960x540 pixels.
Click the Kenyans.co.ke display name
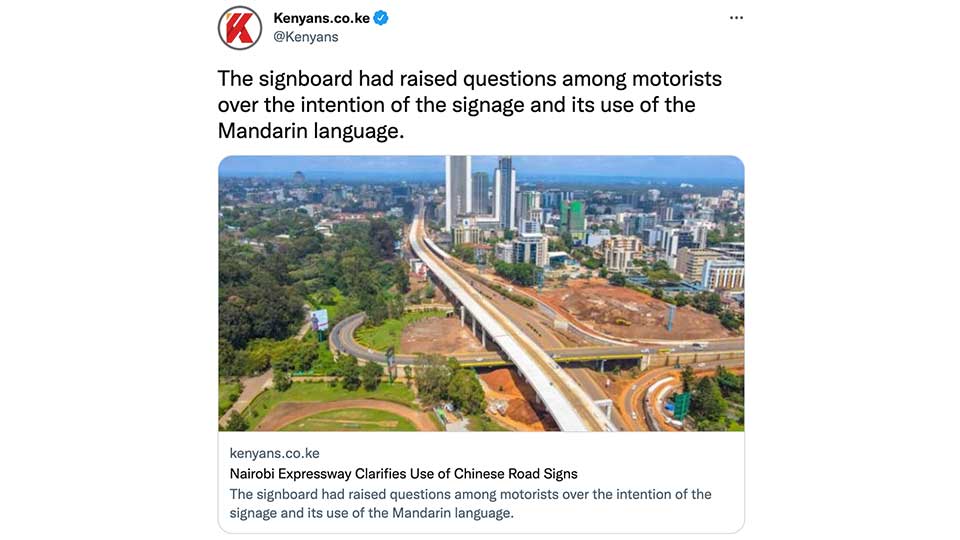[321, 18]
